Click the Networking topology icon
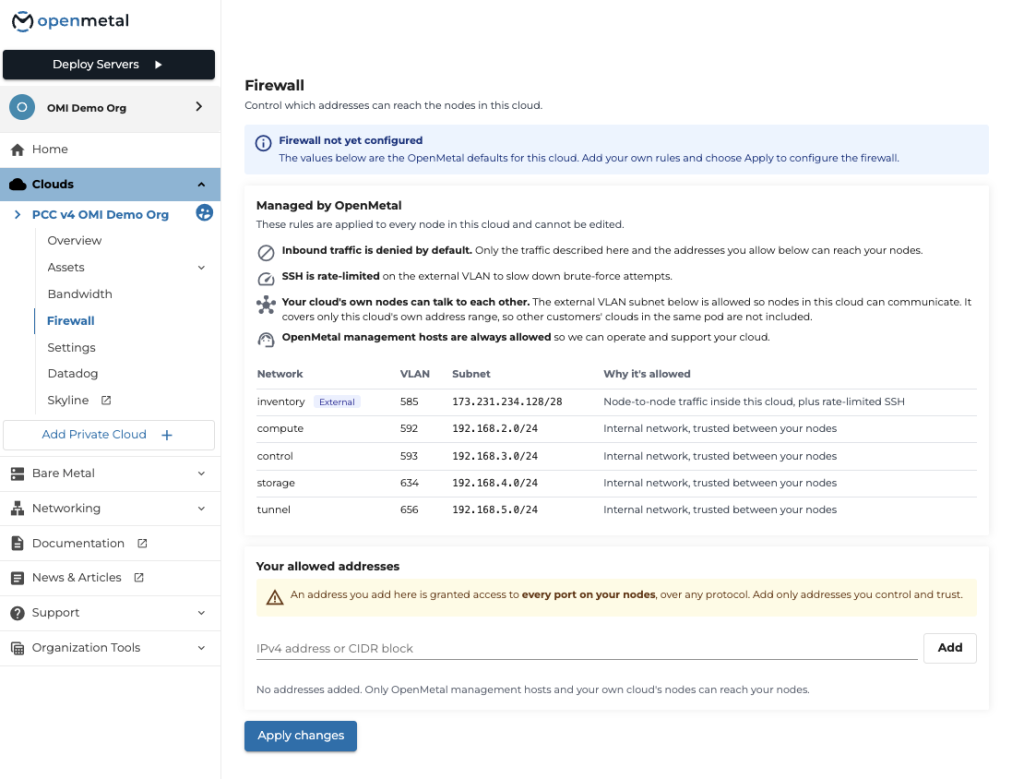Viewport: 1024px width, 779px height. coord(18,509)
